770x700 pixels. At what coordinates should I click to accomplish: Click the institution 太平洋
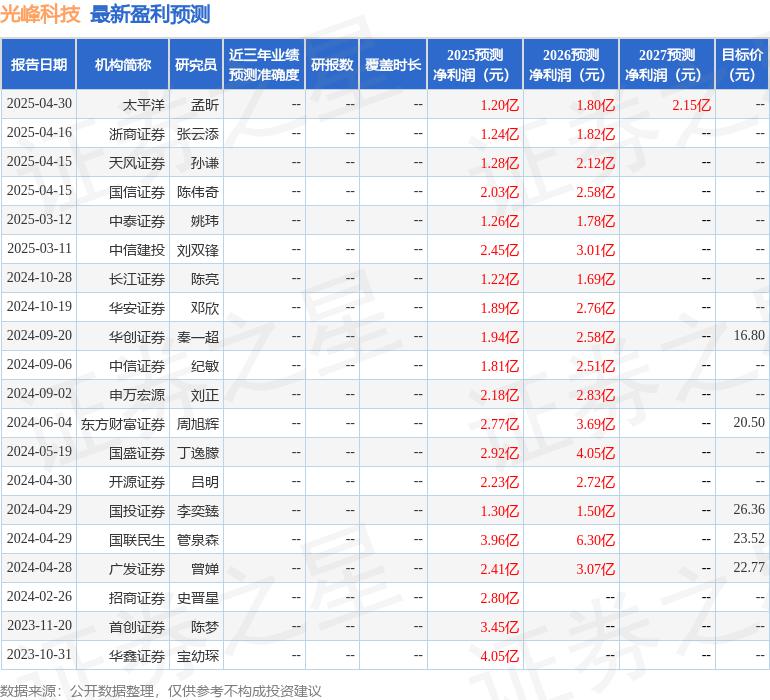click(x=143, y=105)
